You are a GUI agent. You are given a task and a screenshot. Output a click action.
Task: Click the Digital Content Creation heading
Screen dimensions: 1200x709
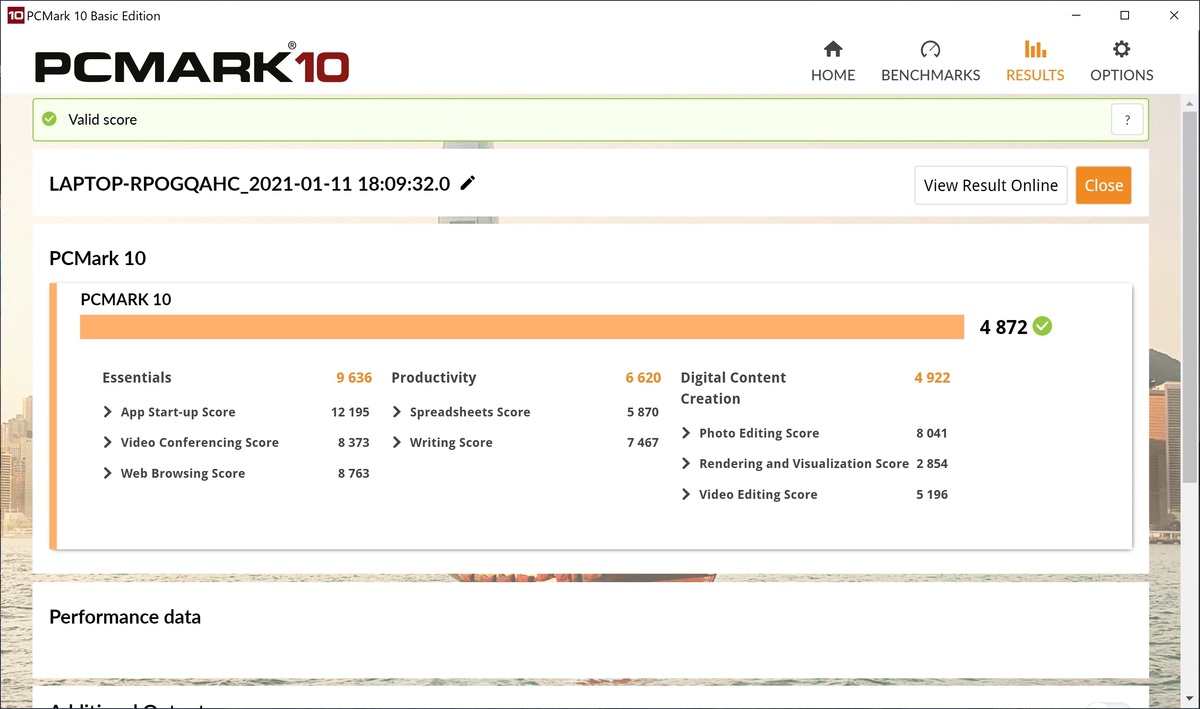[734, 388]
